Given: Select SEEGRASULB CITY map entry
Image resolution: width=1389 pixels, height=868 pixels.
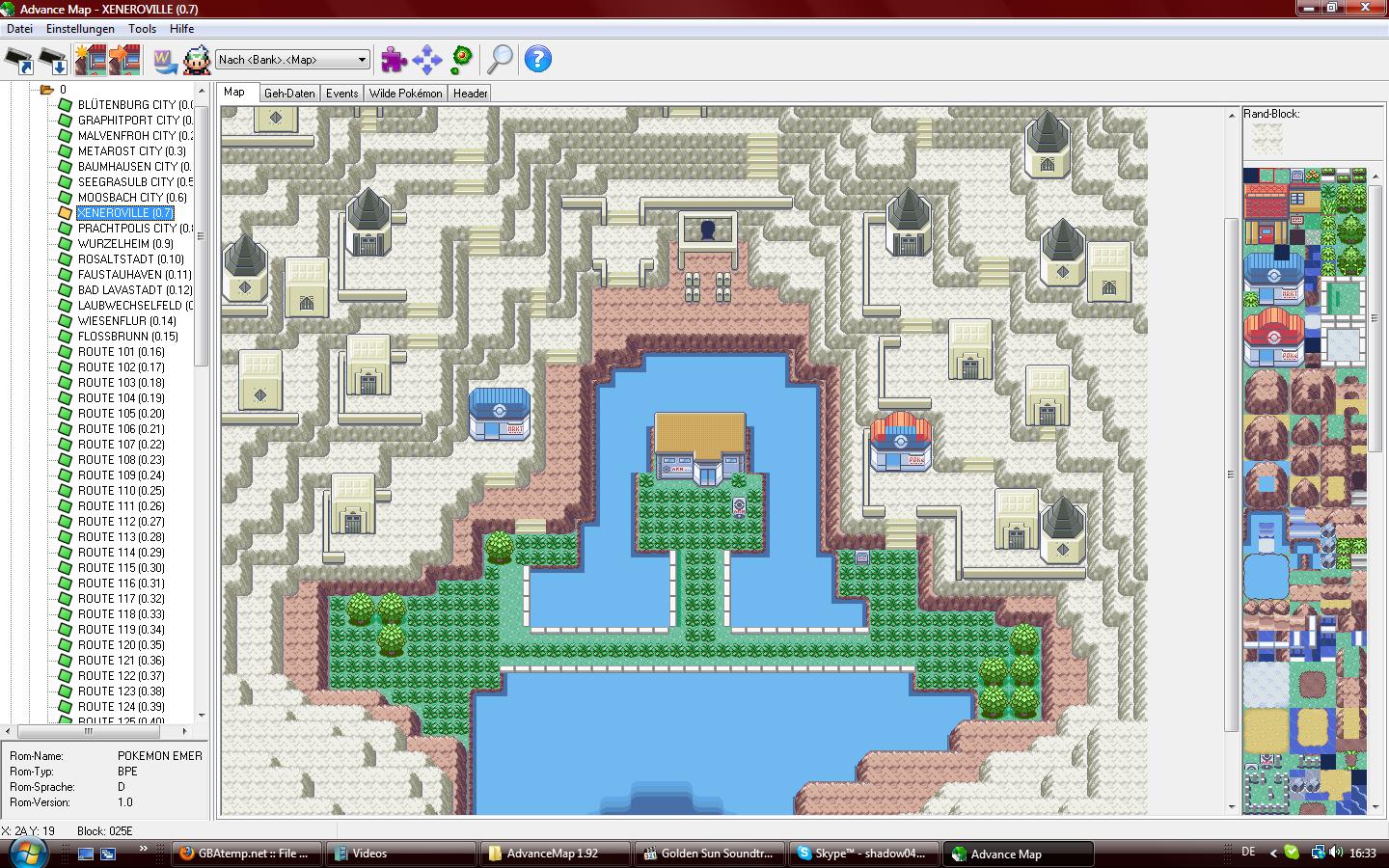Looking at the screenshot, I should click(x=134, y=182).
